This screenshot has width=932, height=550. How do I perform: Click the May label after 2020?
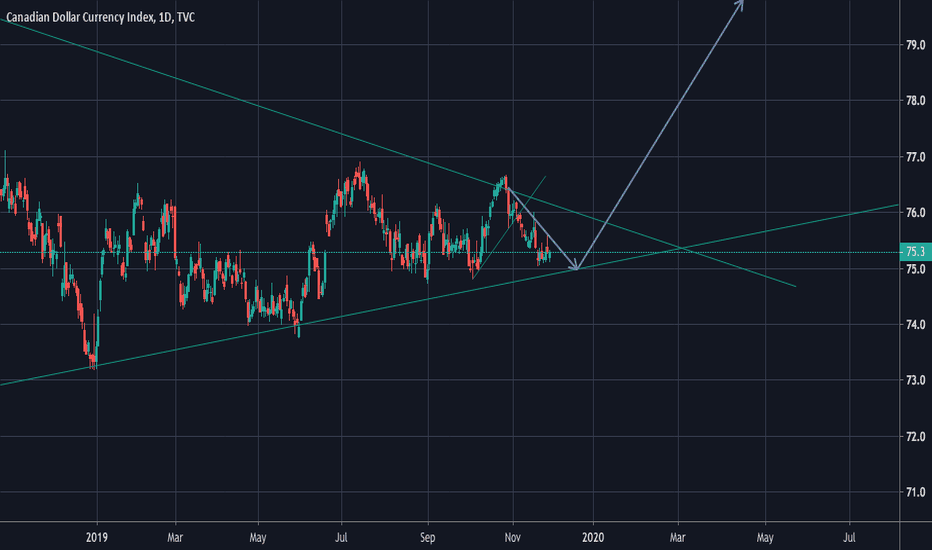pyautogui.click(x=765, y=538)
